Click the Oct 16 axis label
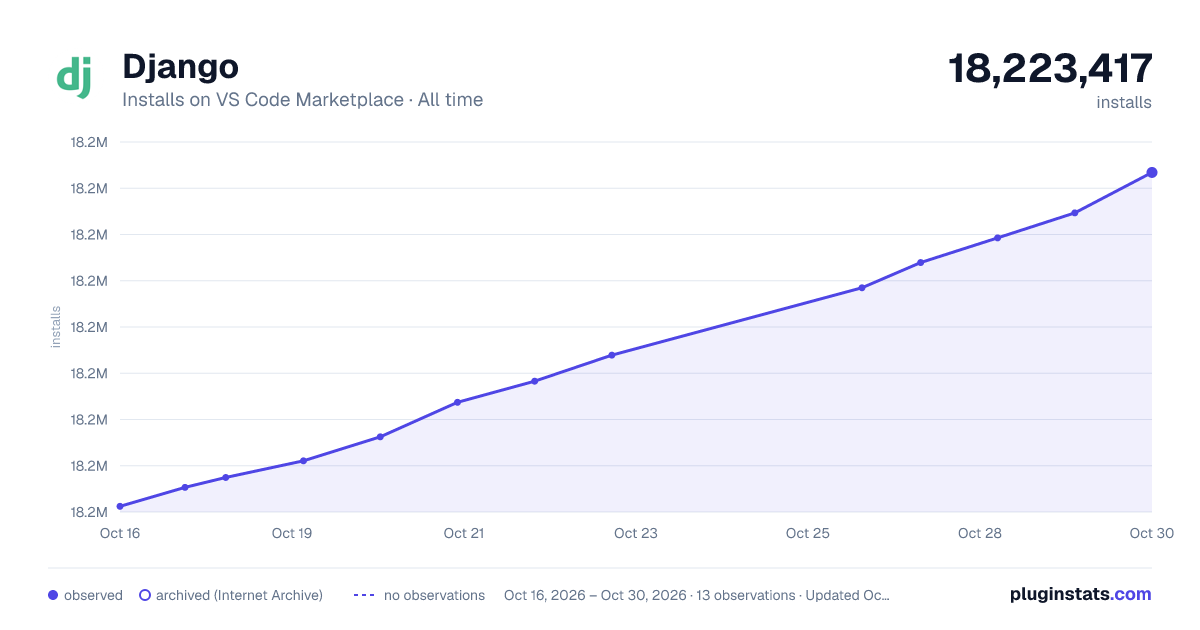Screen dimensions: 1200x630 pos(120,533)
